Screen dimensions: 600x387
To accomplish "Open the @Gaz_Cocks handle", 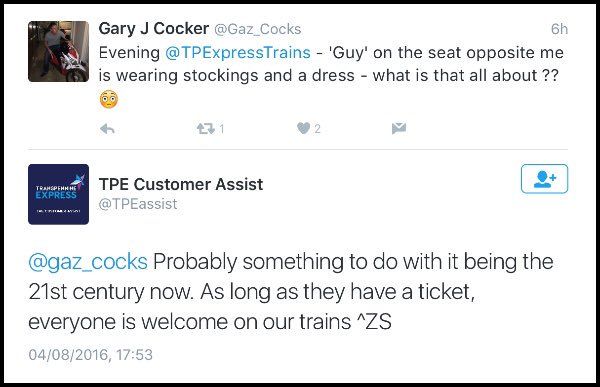I will tap(258, 29).
